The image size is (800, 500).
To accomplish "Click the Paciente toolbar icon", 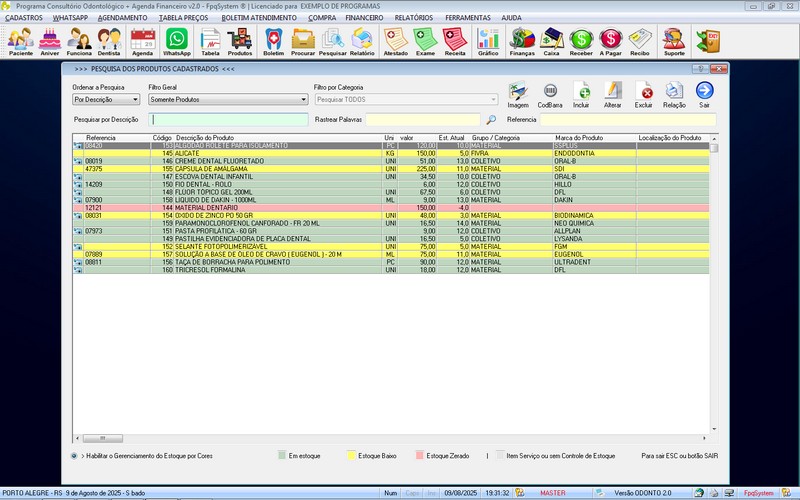I will pyautogui.click(x=20, y=40).
